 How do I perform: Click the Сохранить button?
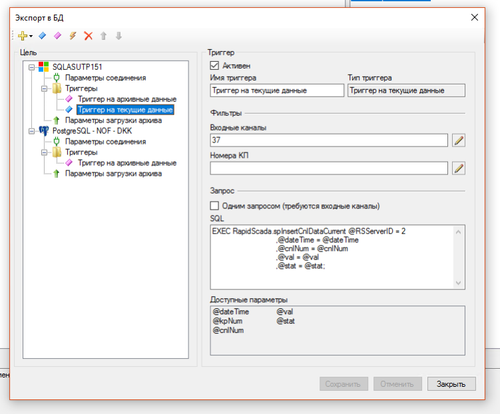pos(344,384)
